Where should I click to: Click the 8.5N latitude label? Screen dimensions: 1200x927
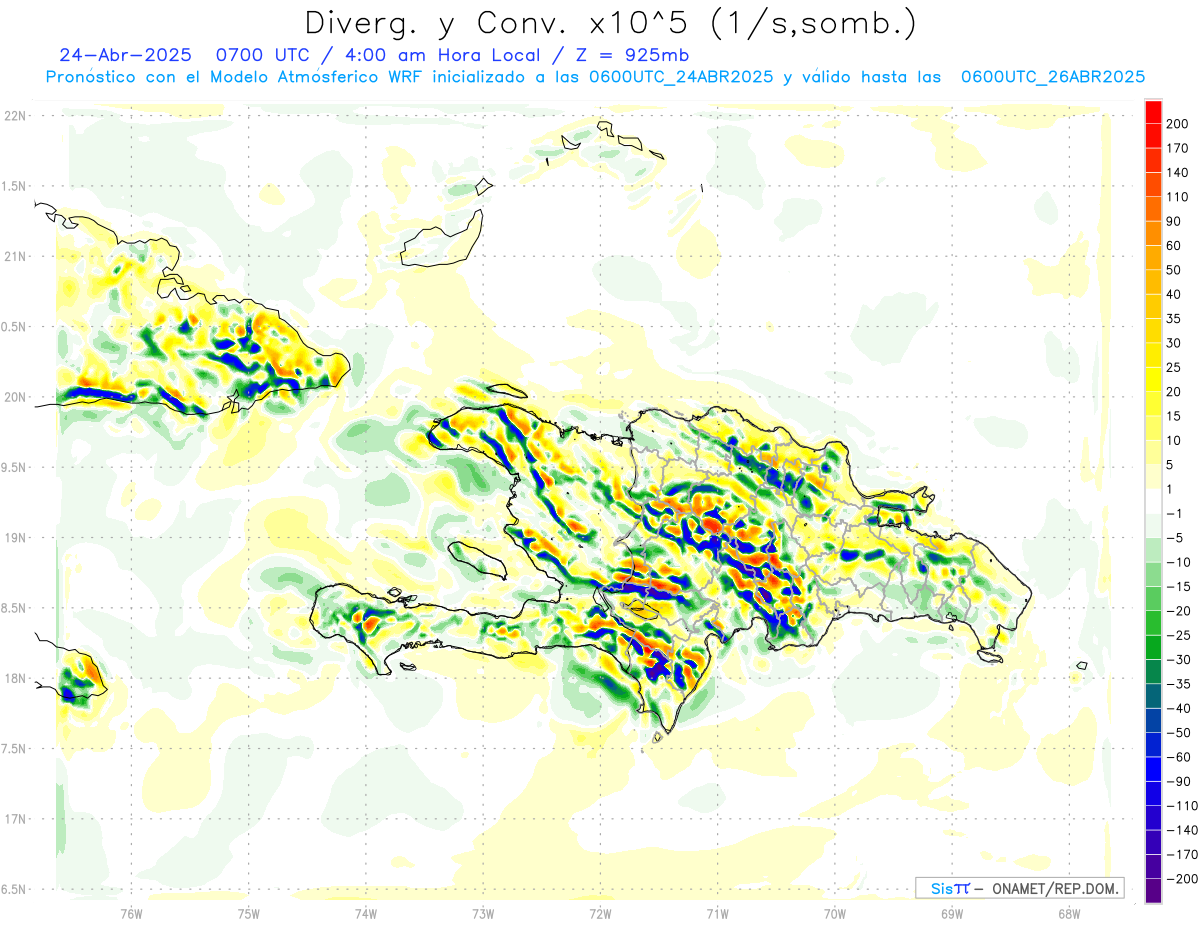pos(15,608)
